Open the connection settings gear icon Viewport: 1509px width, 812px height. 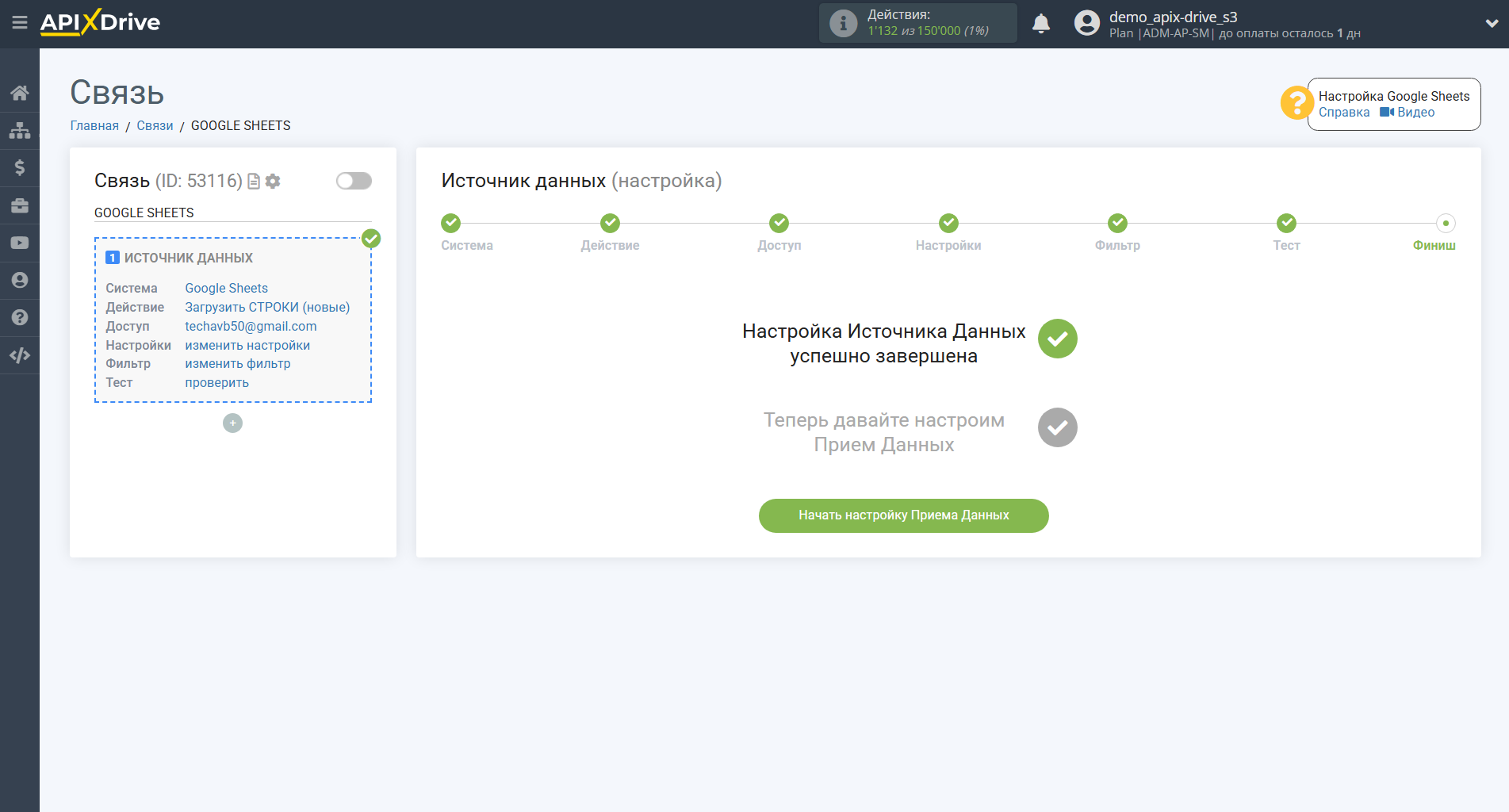coord(273,181)
